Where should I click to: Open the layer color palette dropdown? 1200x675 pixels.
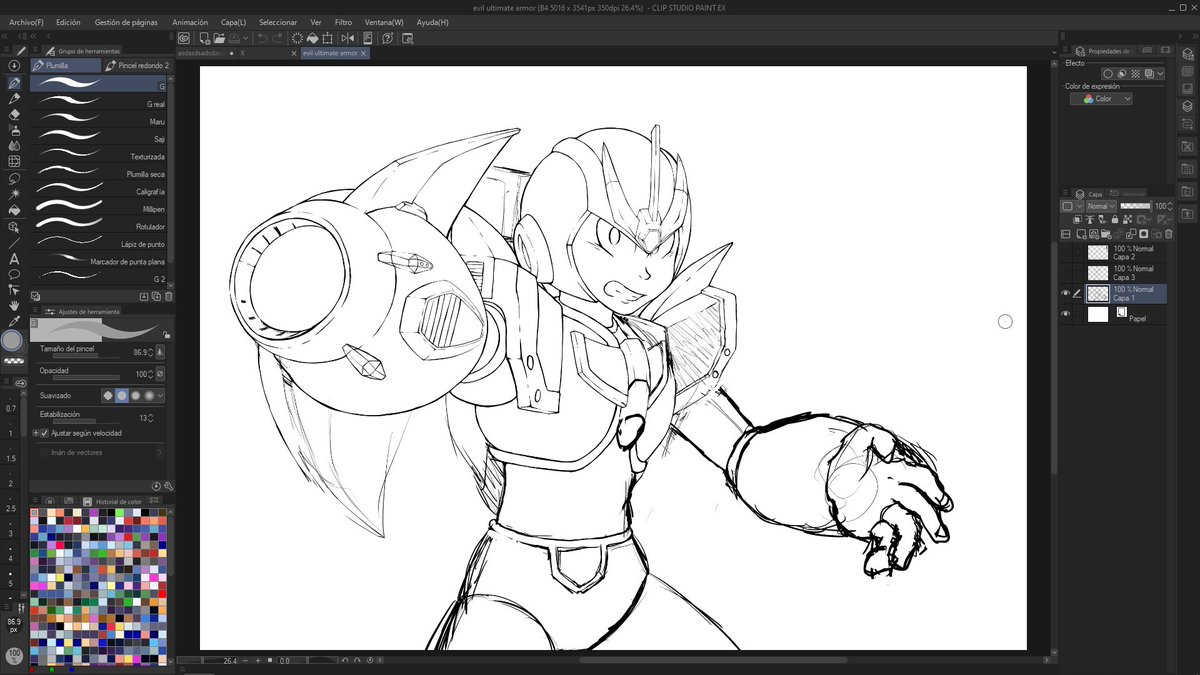coord(1071,206)
